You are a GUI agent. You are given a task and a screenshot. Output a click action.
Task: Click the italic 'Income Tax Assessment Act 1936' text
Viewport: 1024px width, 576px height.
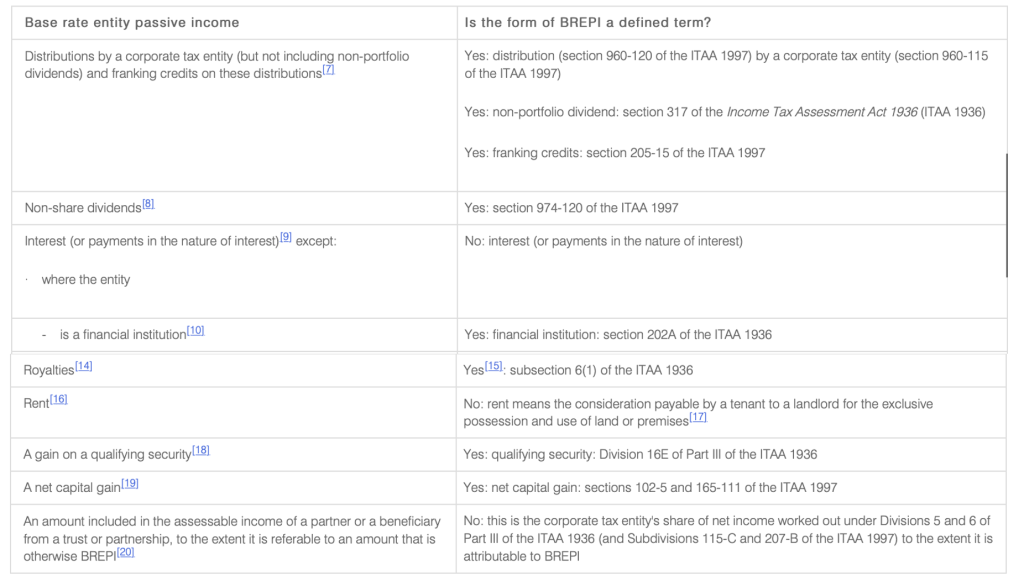[x=821, y=112]
